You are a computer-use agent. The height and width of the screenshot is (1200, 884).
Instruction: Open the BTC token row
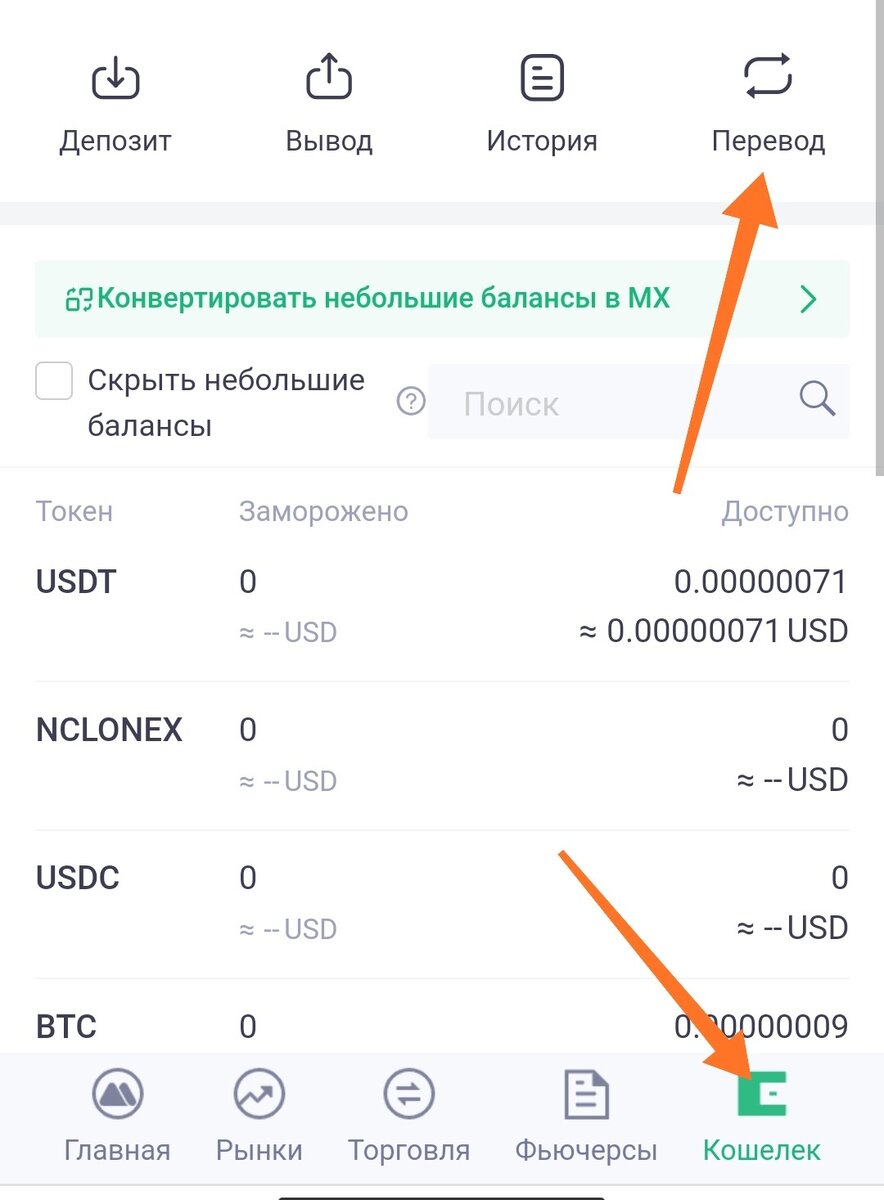coord(442,1026)
